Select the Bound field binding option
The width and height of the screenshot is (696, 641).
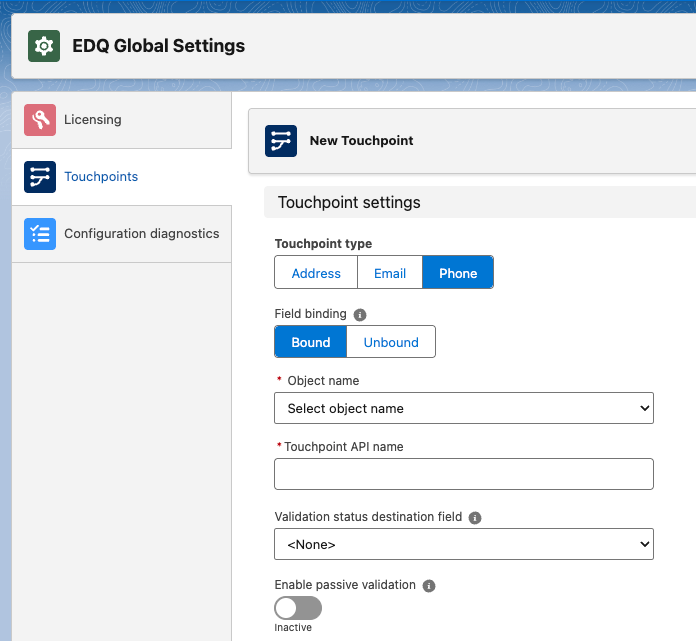tap(311, 342)
